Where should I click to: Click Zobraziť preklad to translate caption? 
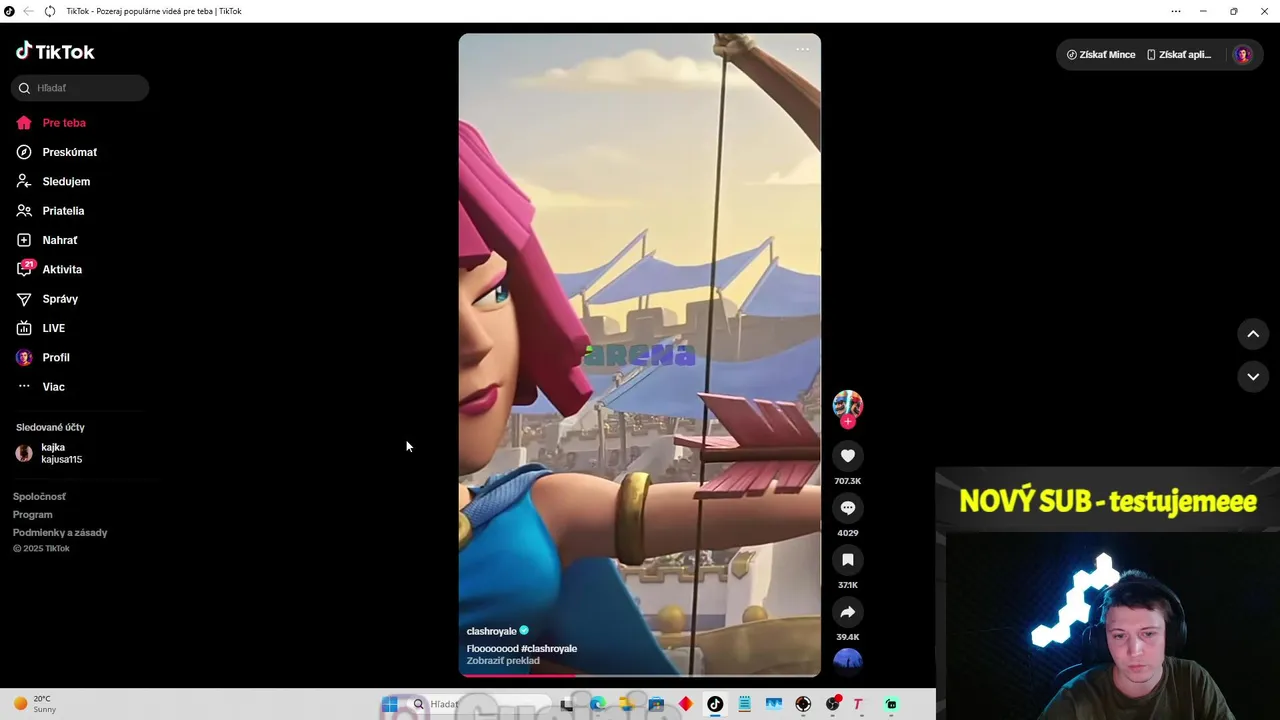(503, 661)
